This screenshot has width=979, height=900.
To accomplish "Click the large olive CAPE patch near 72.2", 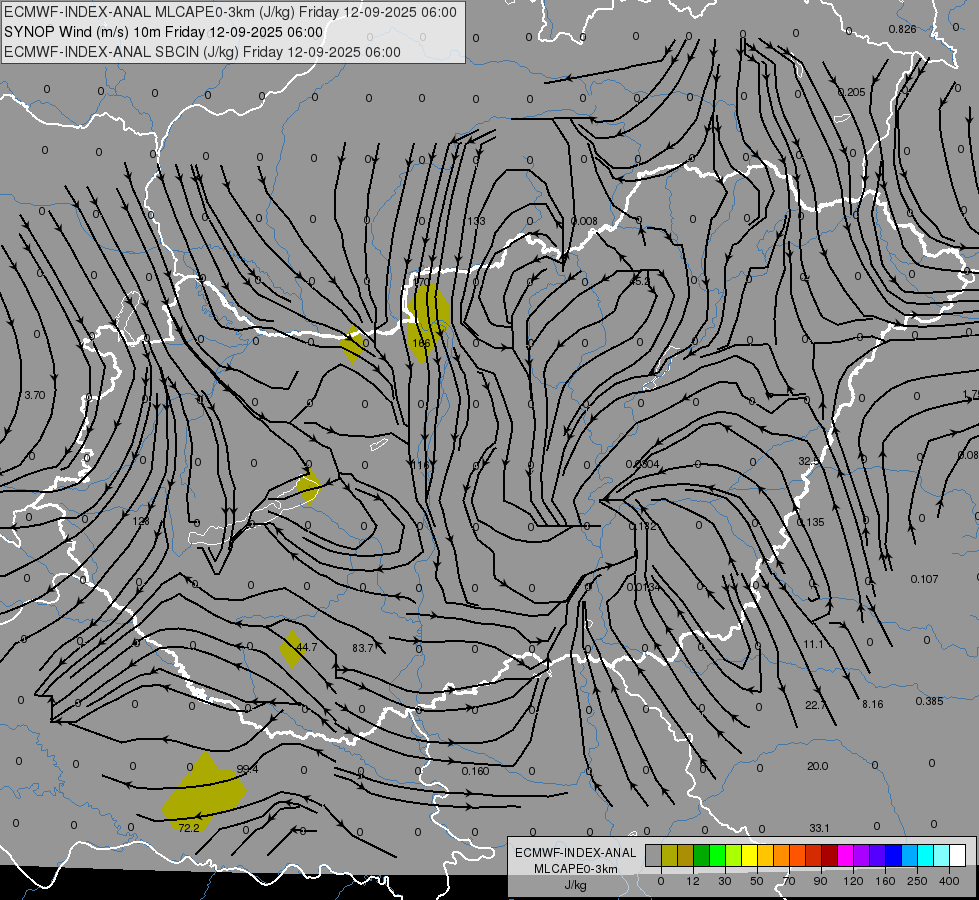I will tap(204, 792).
